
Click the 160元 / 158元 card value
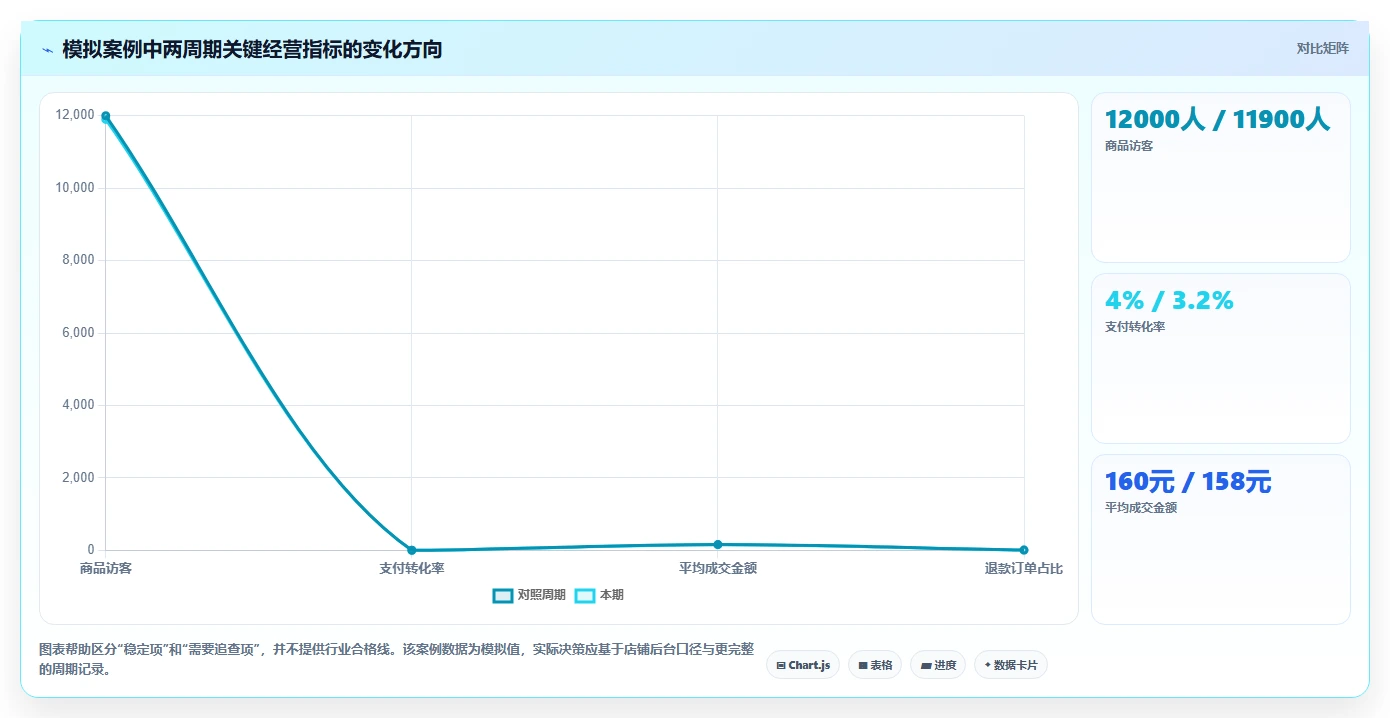1188,482
